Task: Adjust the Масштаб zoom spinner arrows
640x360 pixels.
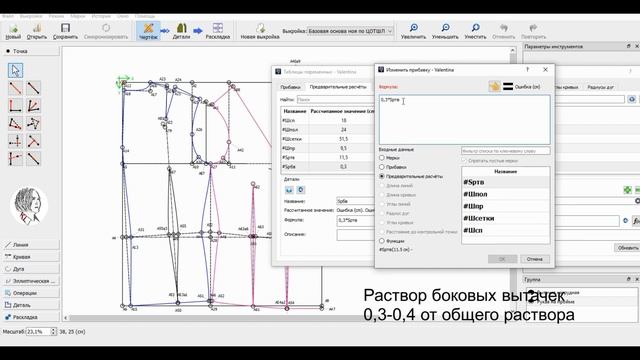Action: click(53, 332)
